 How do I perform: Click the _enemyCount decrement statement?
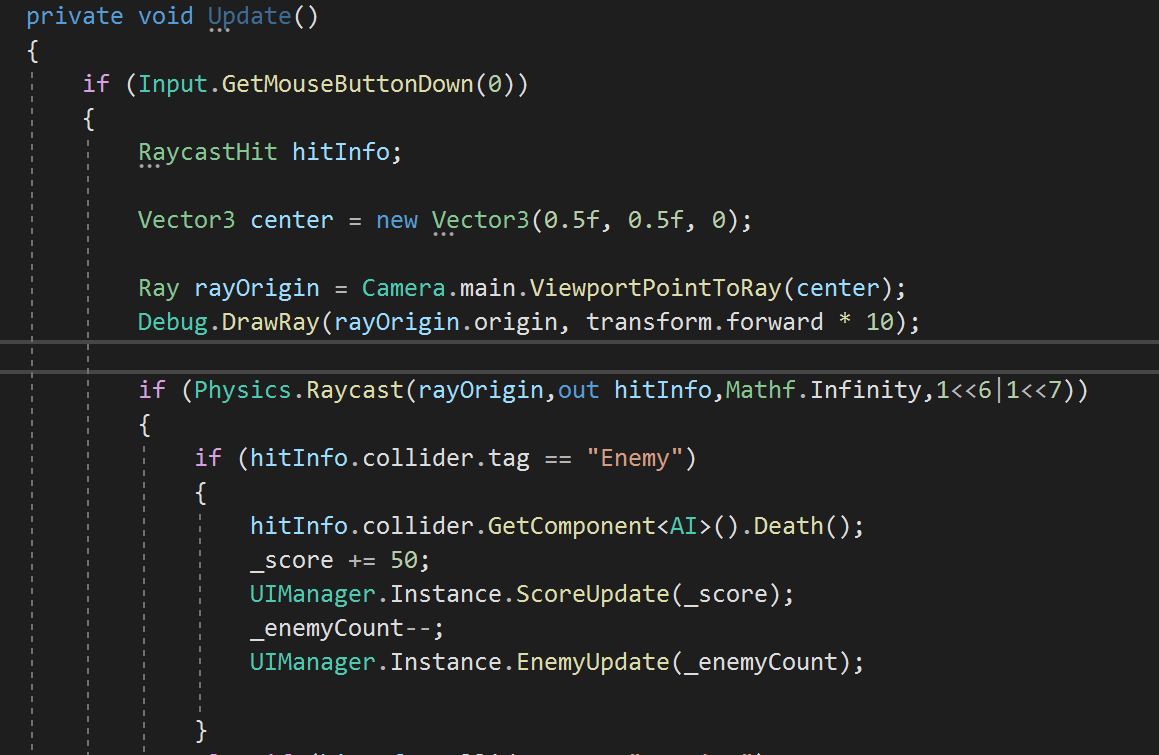click(x=340, y=627)
